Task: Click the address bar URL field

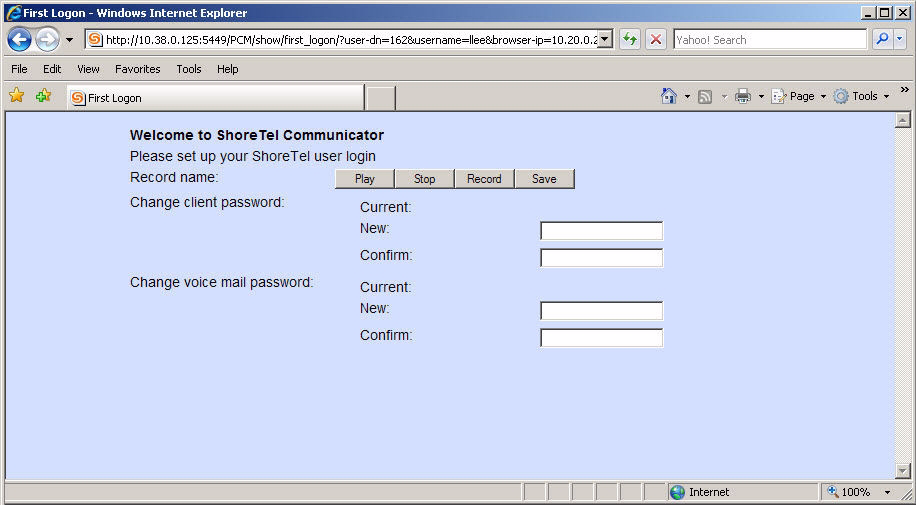Action: (x=351, y=40)
